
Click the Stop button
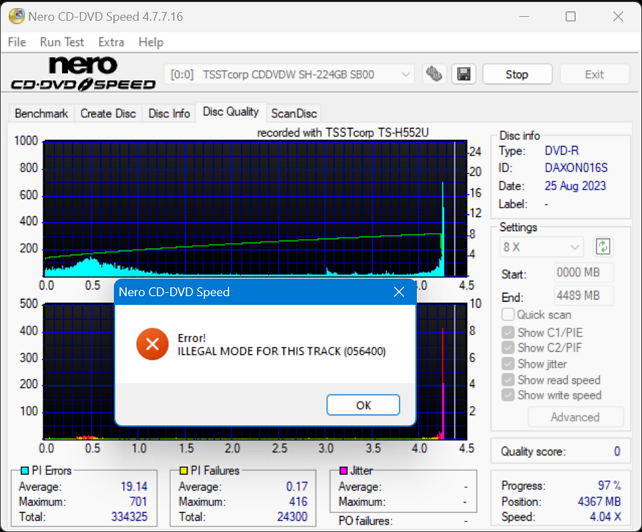(x=517, y=75)
